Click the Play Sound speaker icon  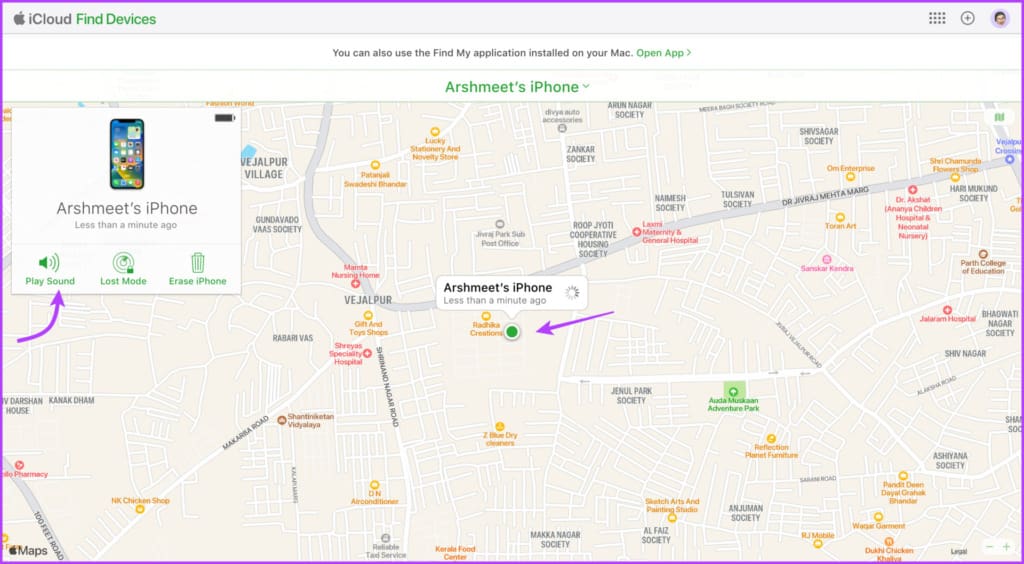click(x=49, y=262)
